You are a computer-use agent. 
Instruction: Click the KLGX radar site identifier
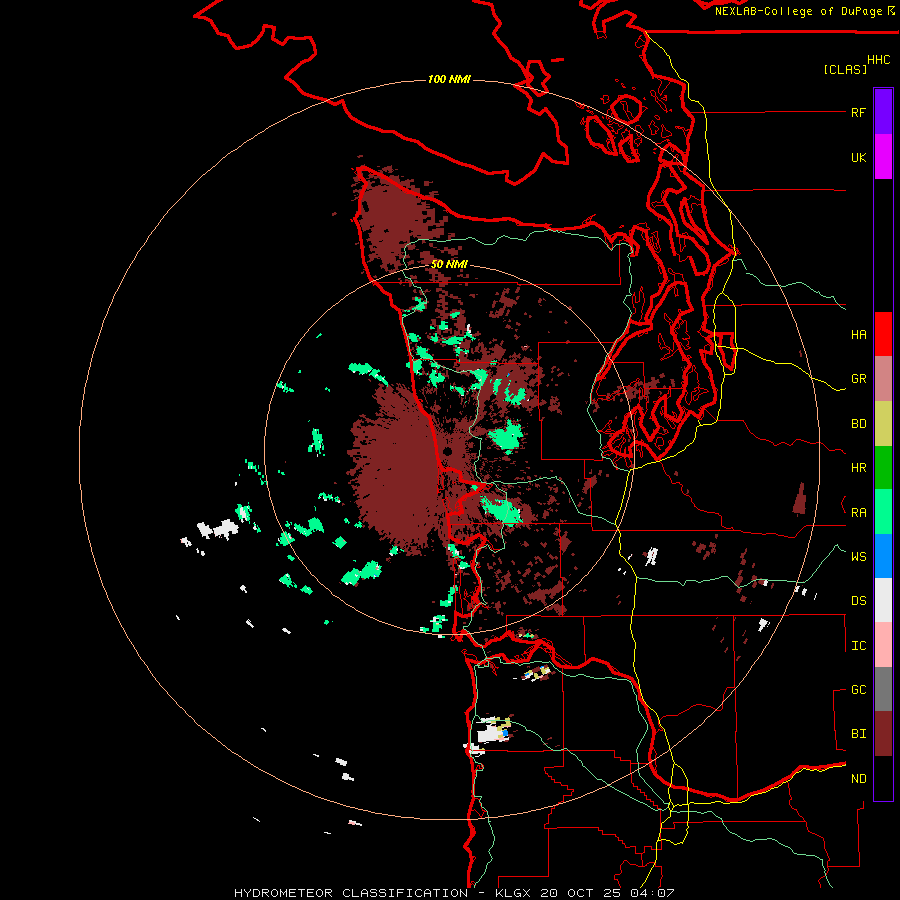[x=515, y=893]
